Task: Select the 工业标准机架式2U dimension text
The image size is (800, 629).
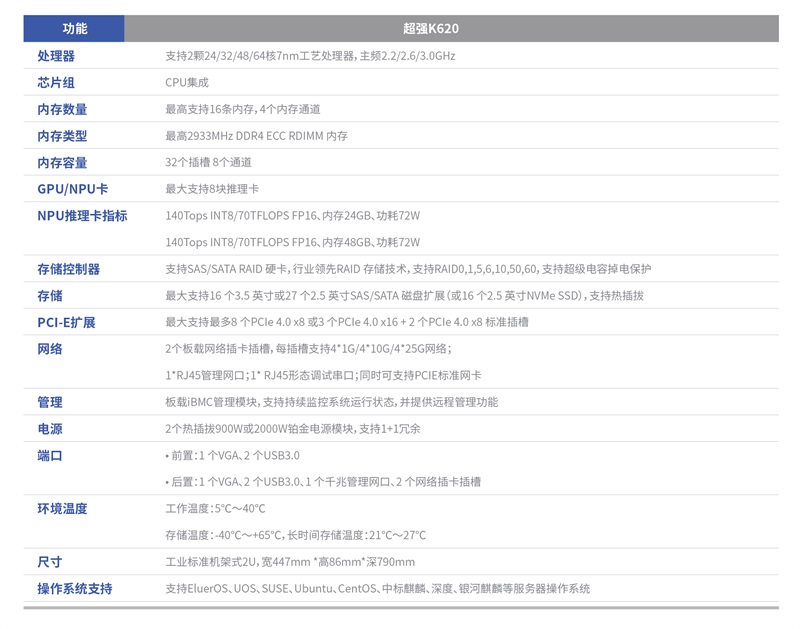Action: [x=290, y=562]
